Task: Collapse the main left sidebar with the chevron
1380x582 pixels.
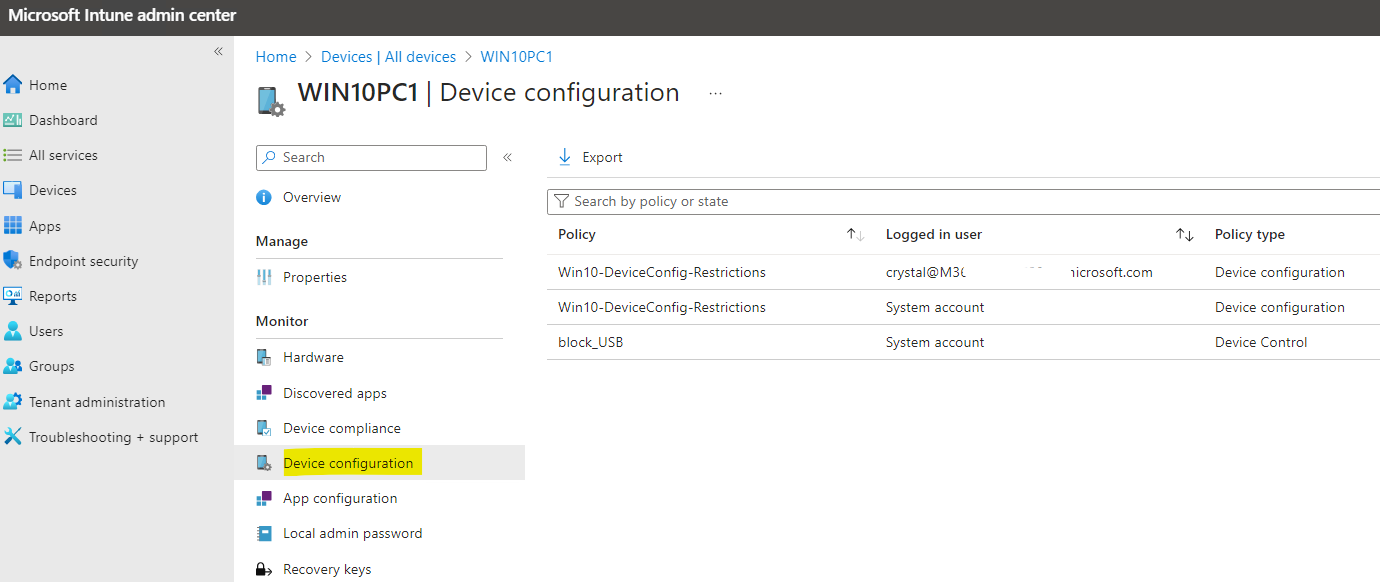Action: coord(218,51)
